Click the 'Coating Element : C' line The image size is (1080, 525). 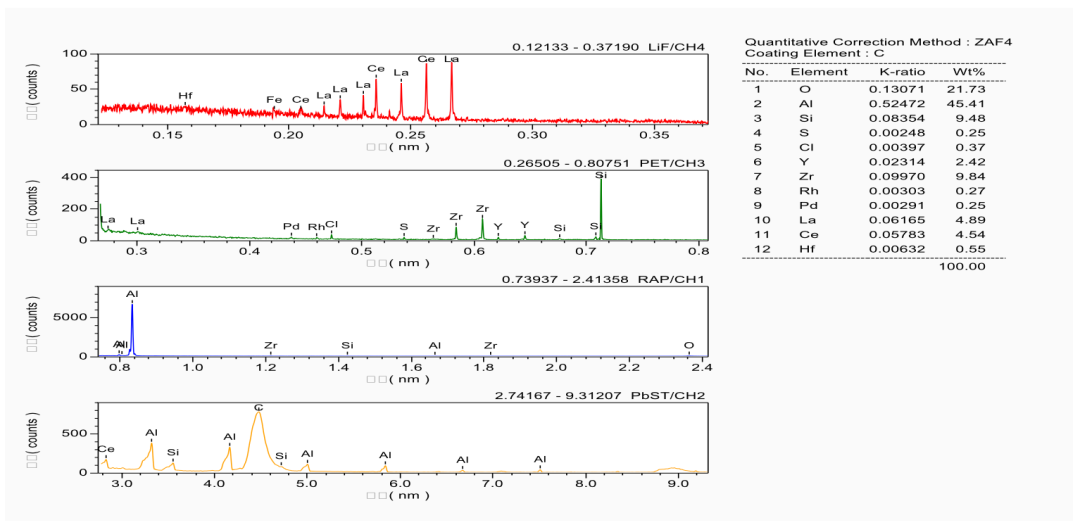(815, 53)
